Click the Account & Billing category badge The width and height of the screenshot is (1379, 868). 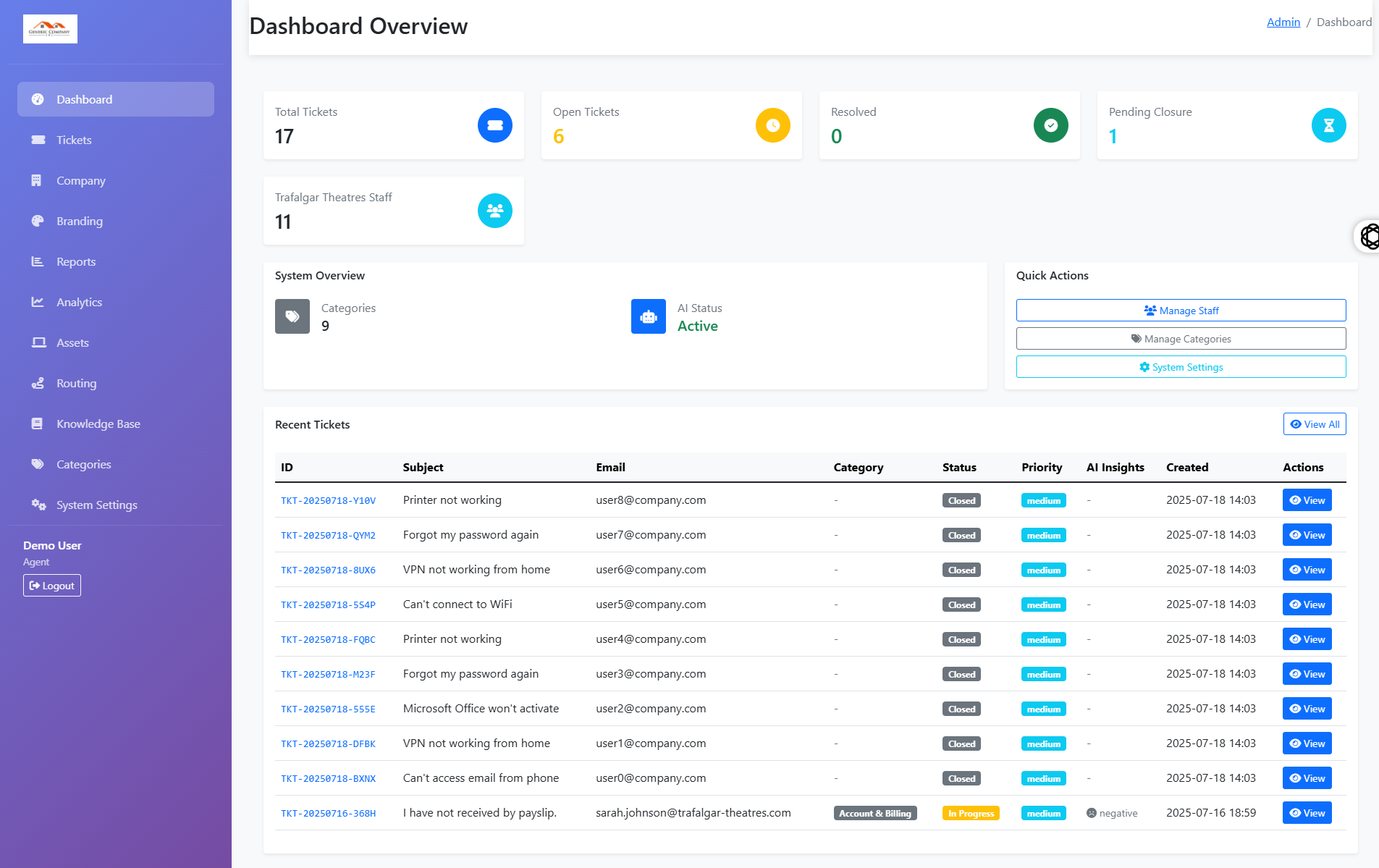(x=875, y=813)
